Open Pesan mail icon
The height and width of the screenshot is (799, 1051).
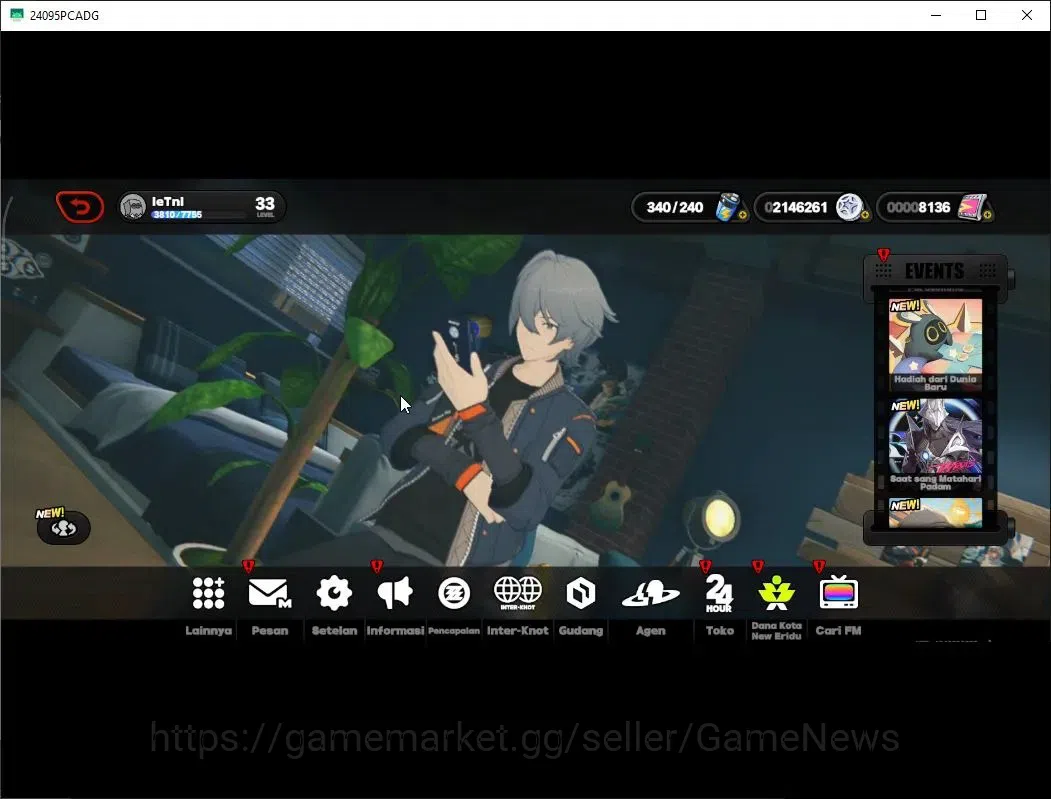[x=269, y=593]
